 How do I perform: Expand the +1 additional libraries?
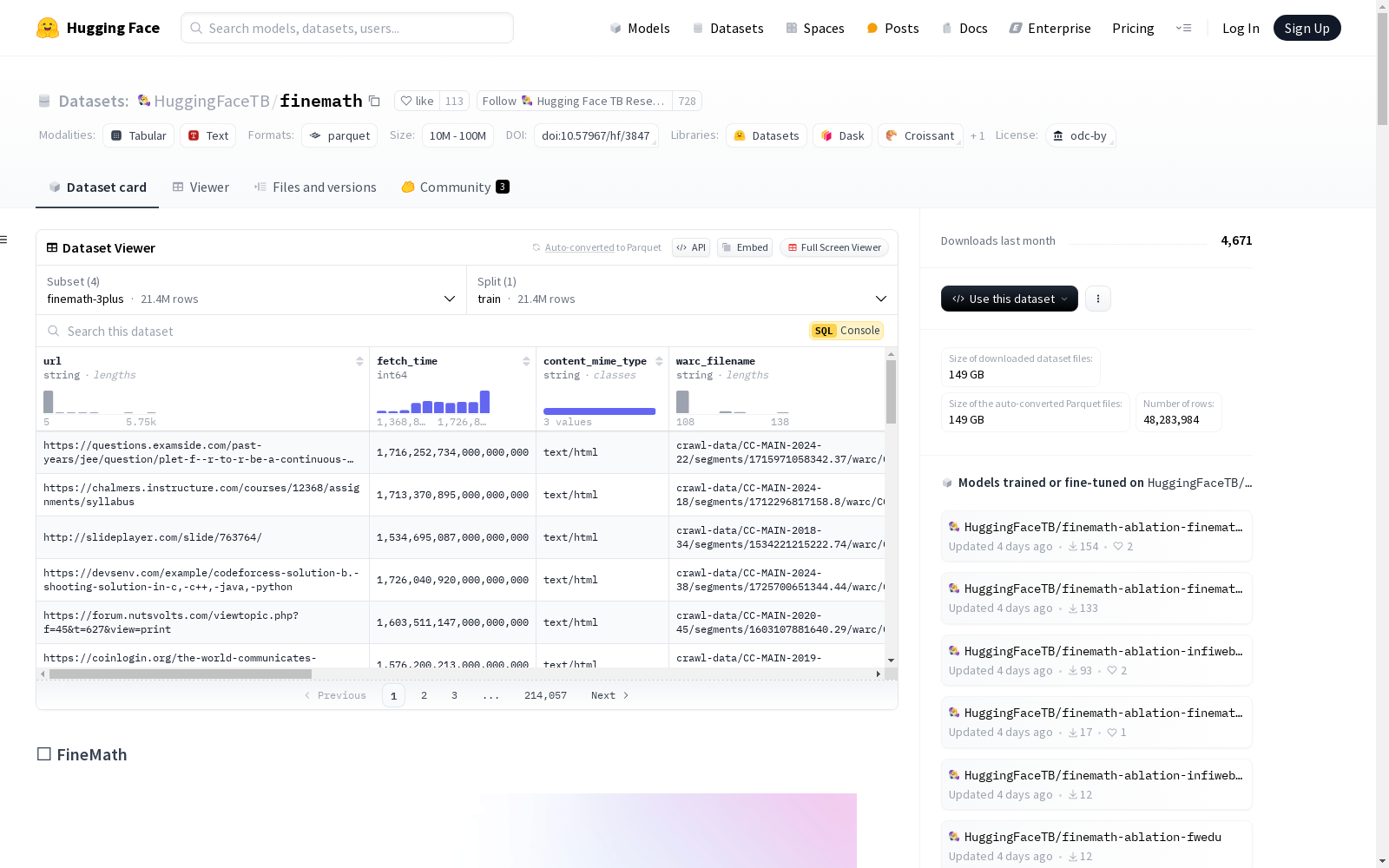(978, 136)
